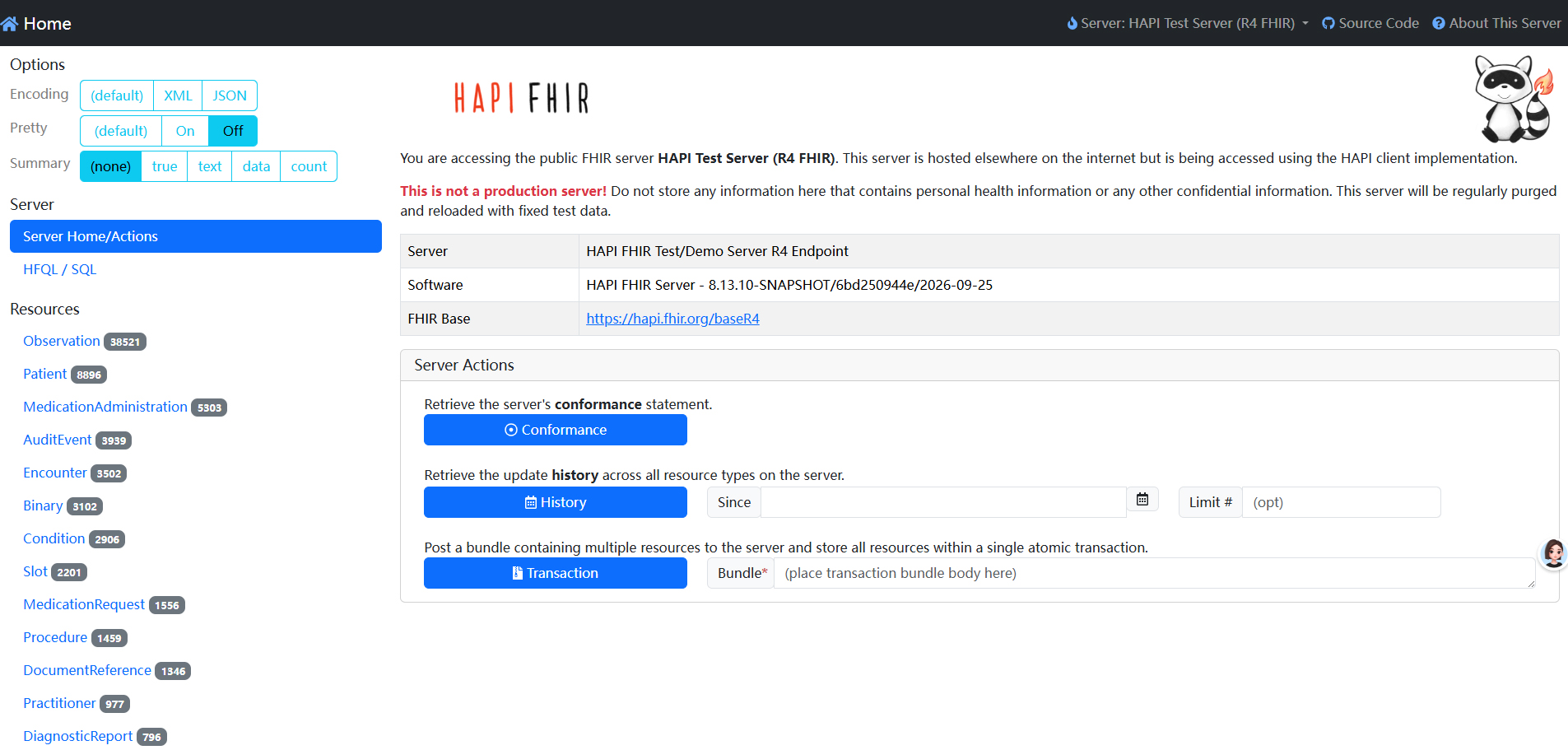Click the Since date input field
Viewport: 1568px width, 750px height.
pos(943,502)
